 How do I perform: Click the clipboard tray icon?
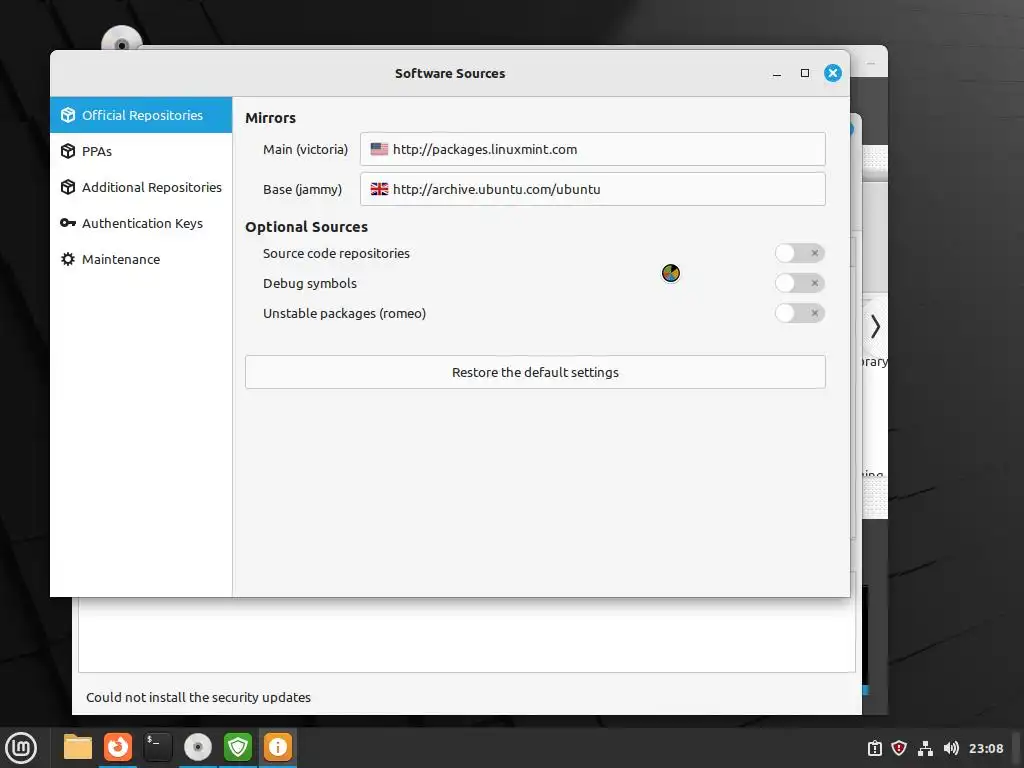(874, 748)
